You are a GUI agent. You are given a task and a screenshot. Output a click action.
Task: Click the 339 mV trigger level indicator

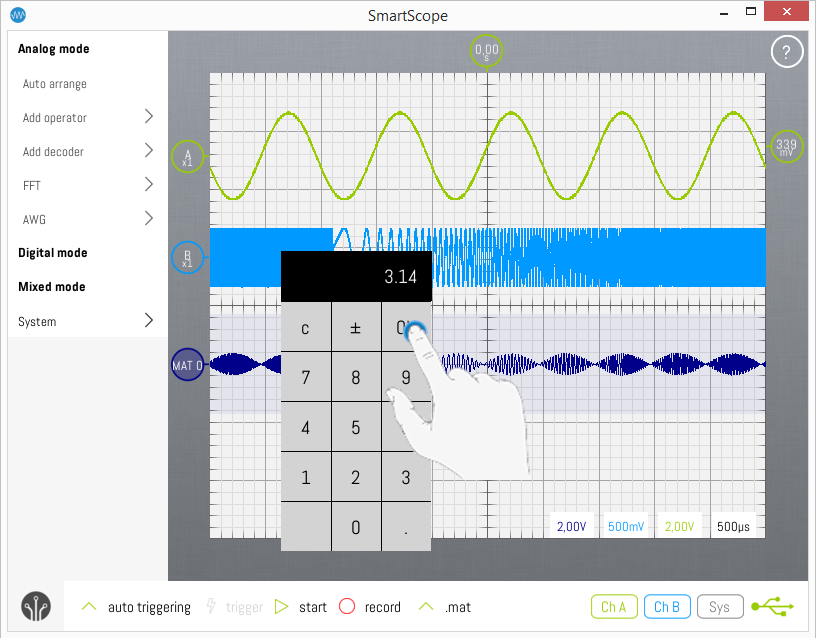pos(787,148)
